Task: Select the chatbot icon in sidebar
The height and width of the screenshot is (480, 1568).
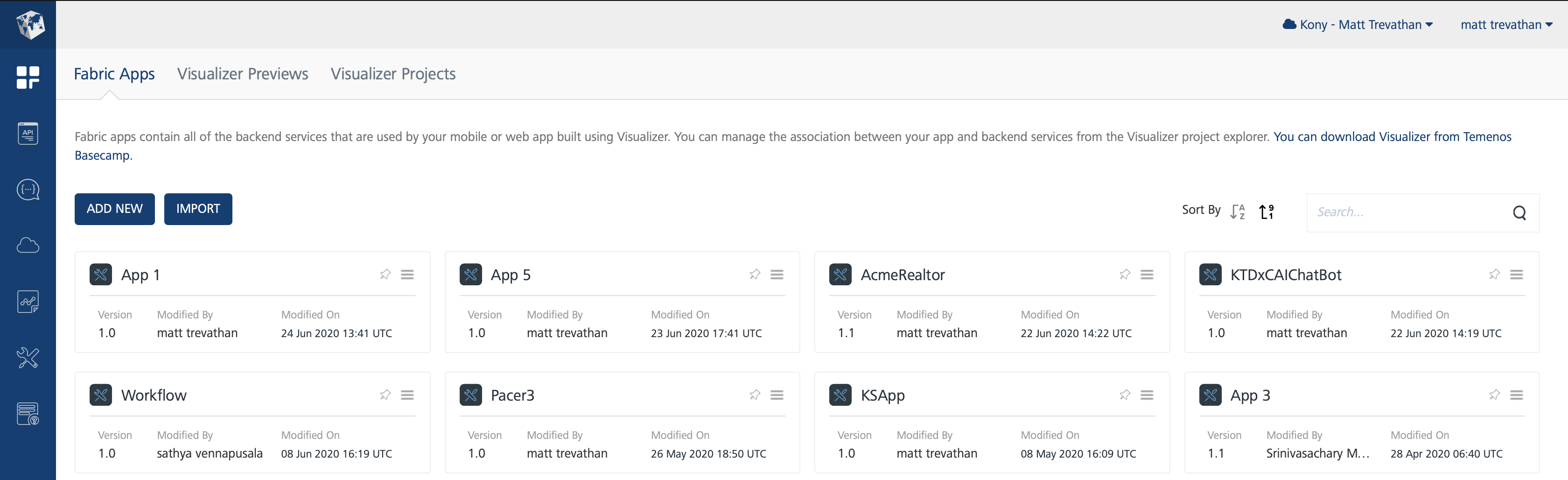Action: tap(28, 190)
